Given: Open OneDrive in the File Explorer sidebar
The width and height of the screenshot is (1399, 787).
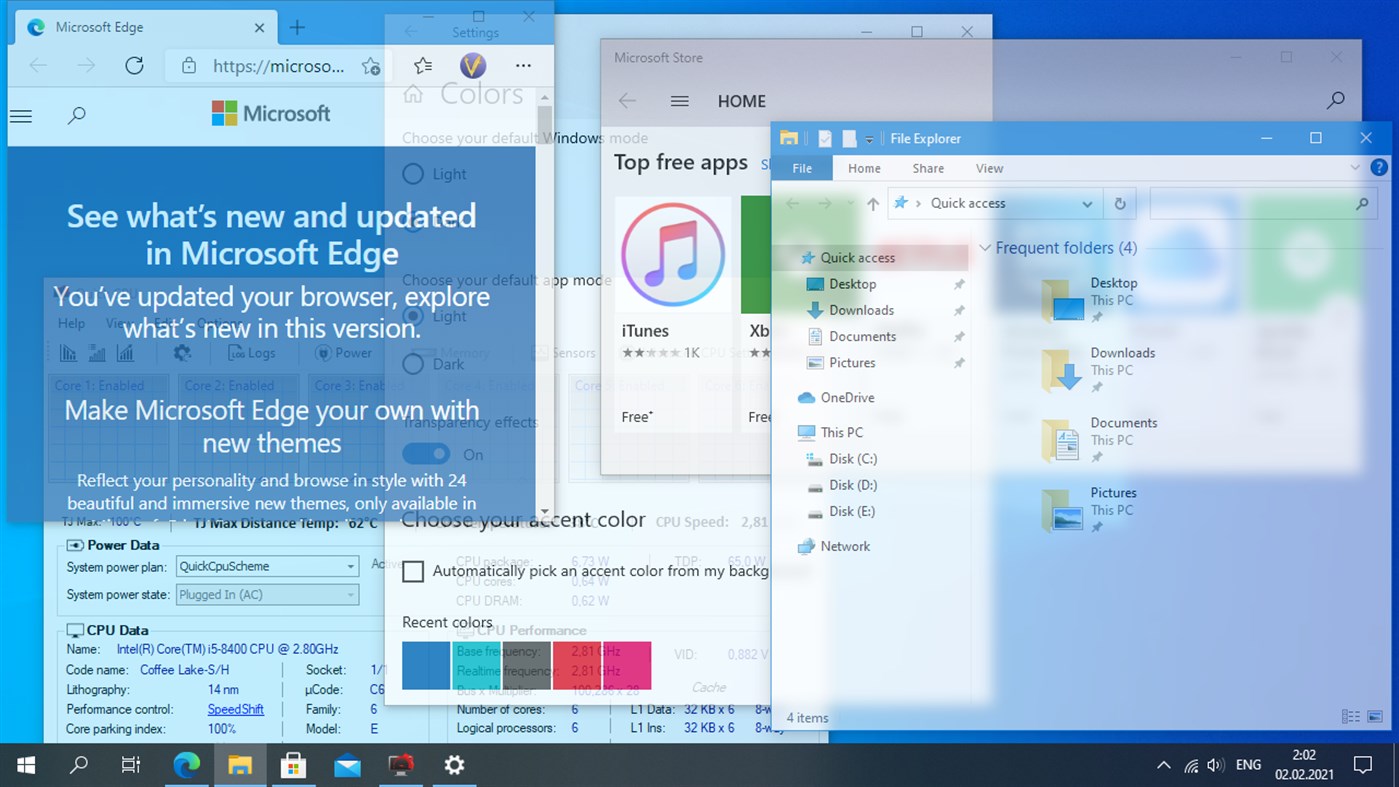Looking at the screenshot, I should pyautogui.click(x=845, y=397).
